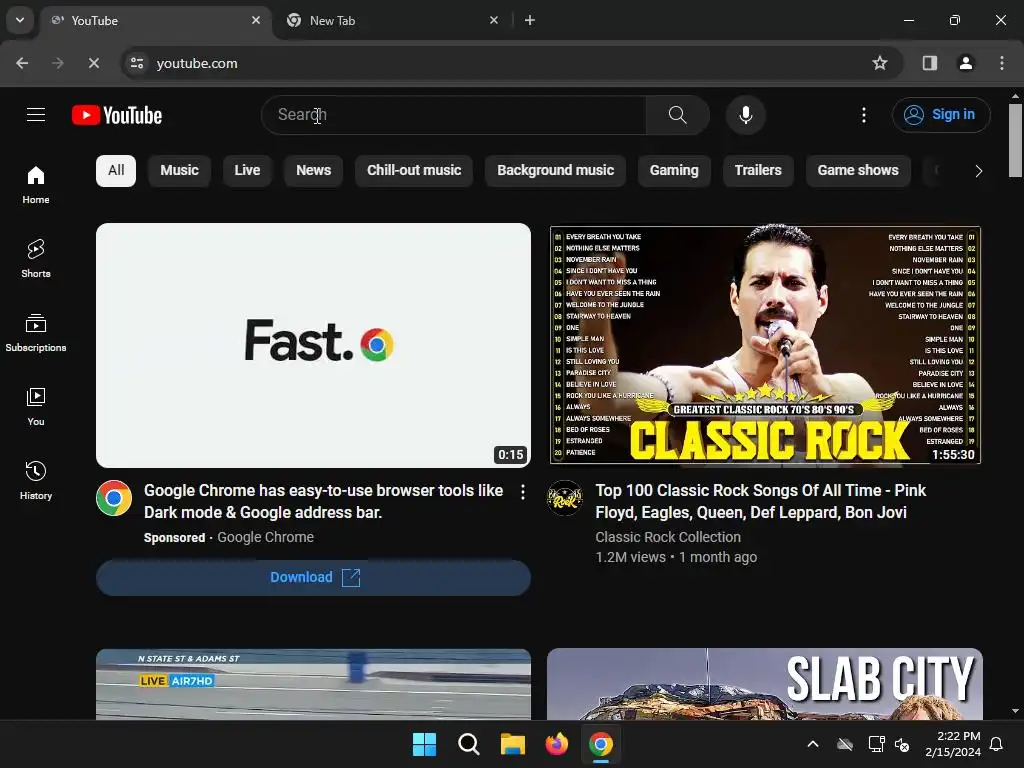Screen dimensions: 1024x768
Task: Select the Music filter chip
Action: coord(180,170)
